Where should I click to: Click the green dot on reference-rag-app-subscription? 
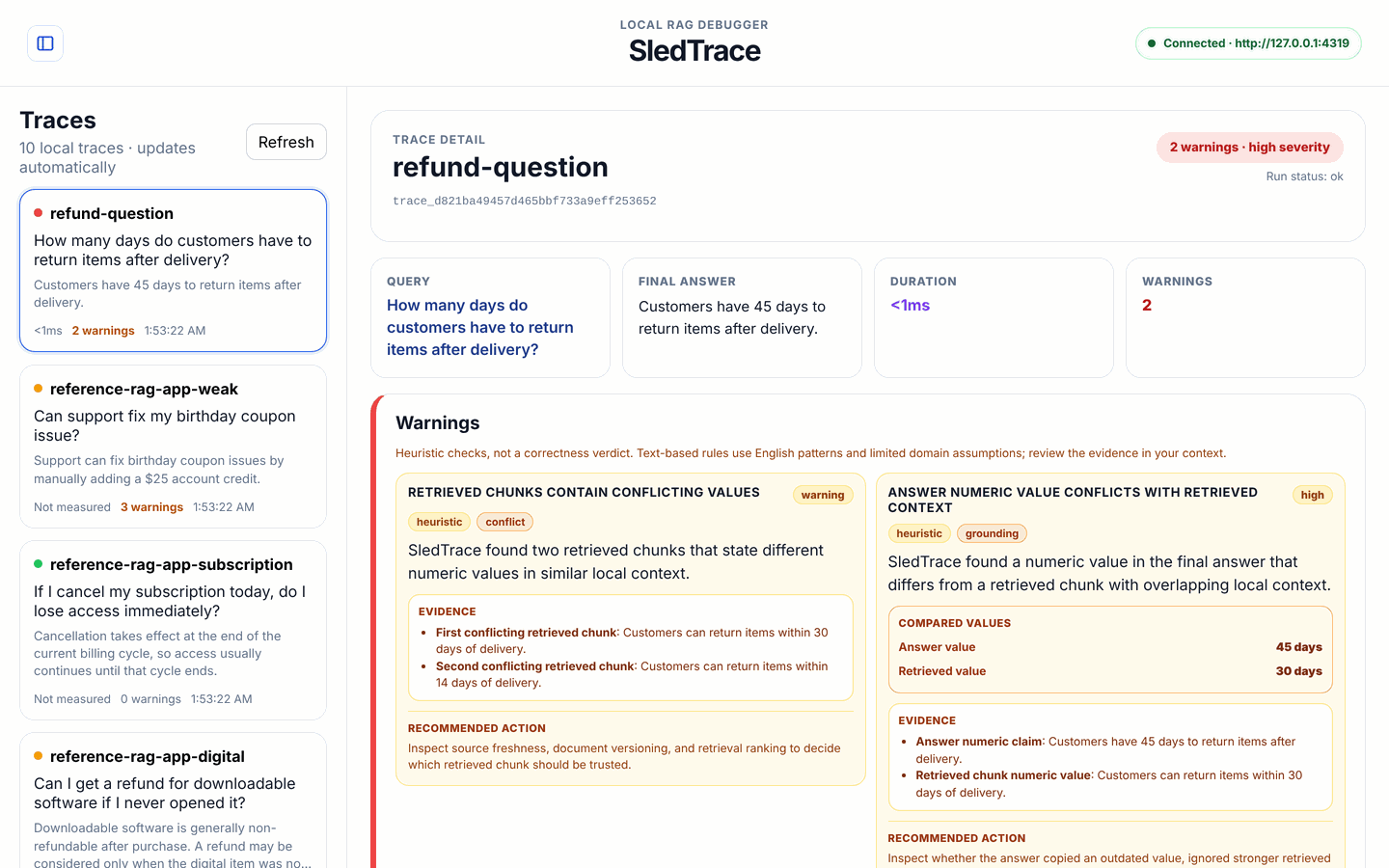(39, 564)
